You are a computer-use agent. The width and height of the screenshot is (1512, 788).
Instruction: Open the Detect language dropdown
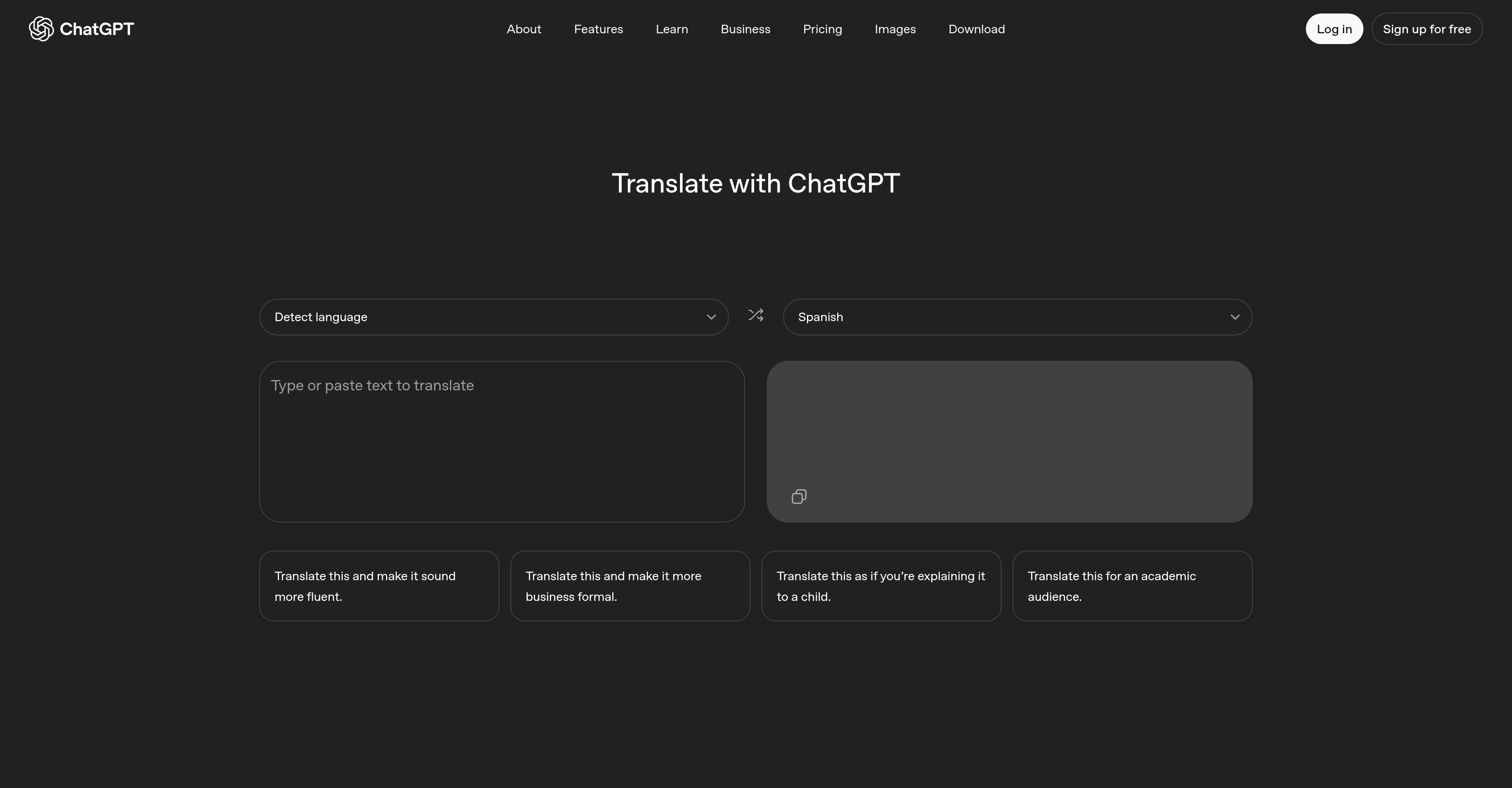(x=494, y=317)
